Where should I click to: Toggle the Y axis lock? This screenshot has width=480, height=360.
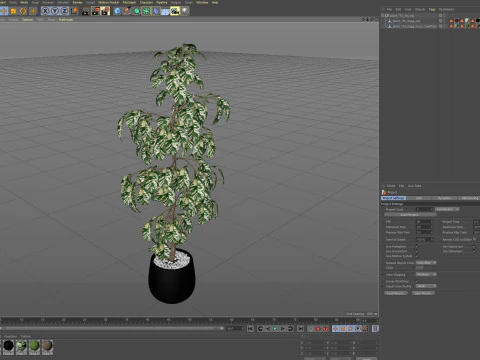[x=55, y=11]
